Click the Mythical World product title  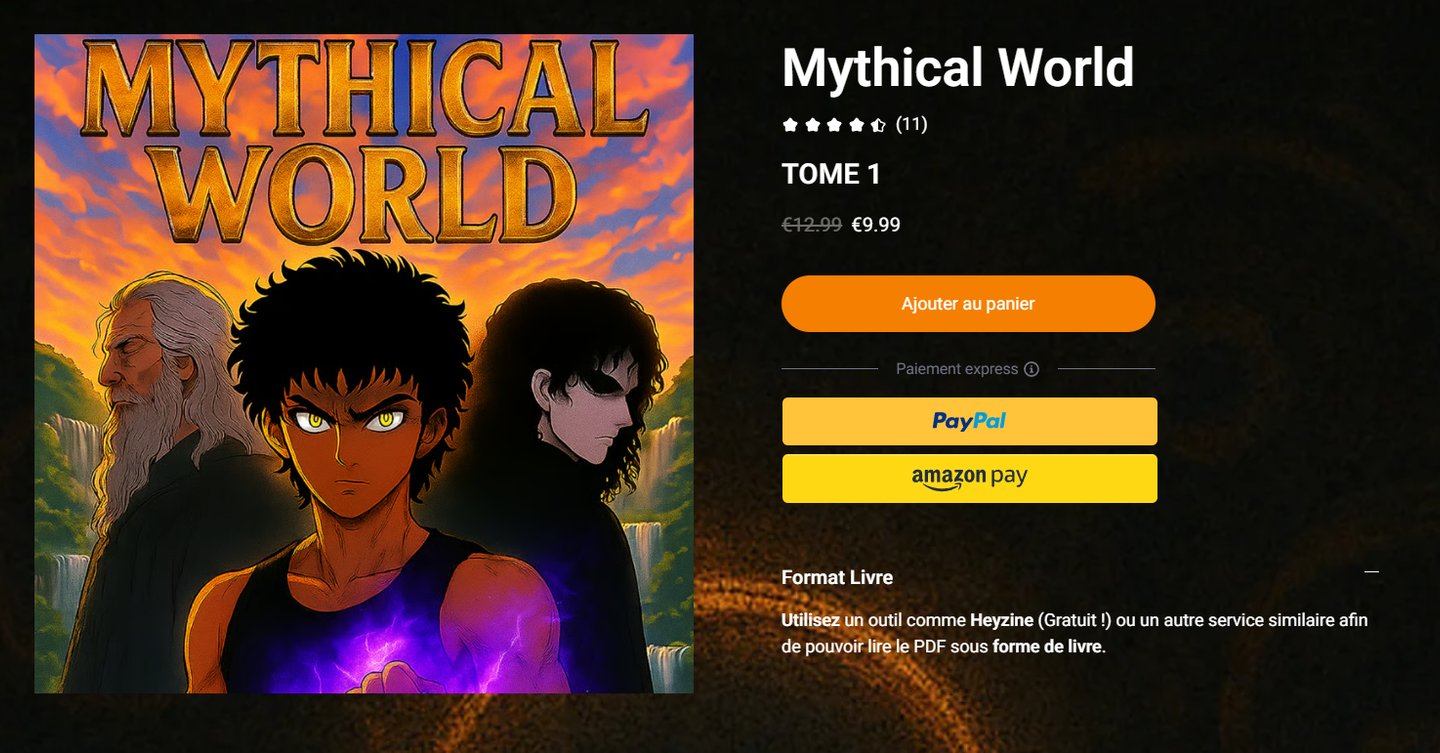click(958, 68)
